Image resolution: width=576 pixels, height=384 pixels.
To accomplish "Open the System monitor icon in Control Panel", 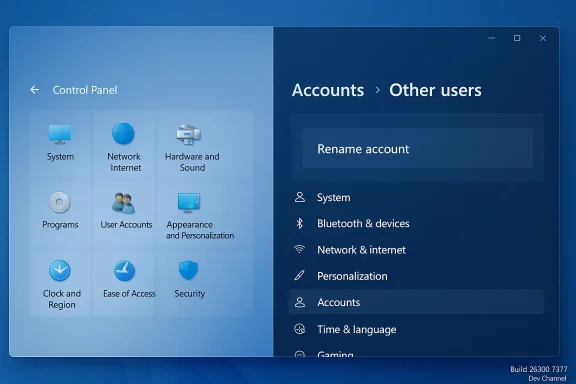I will click(x=60, y=134).
